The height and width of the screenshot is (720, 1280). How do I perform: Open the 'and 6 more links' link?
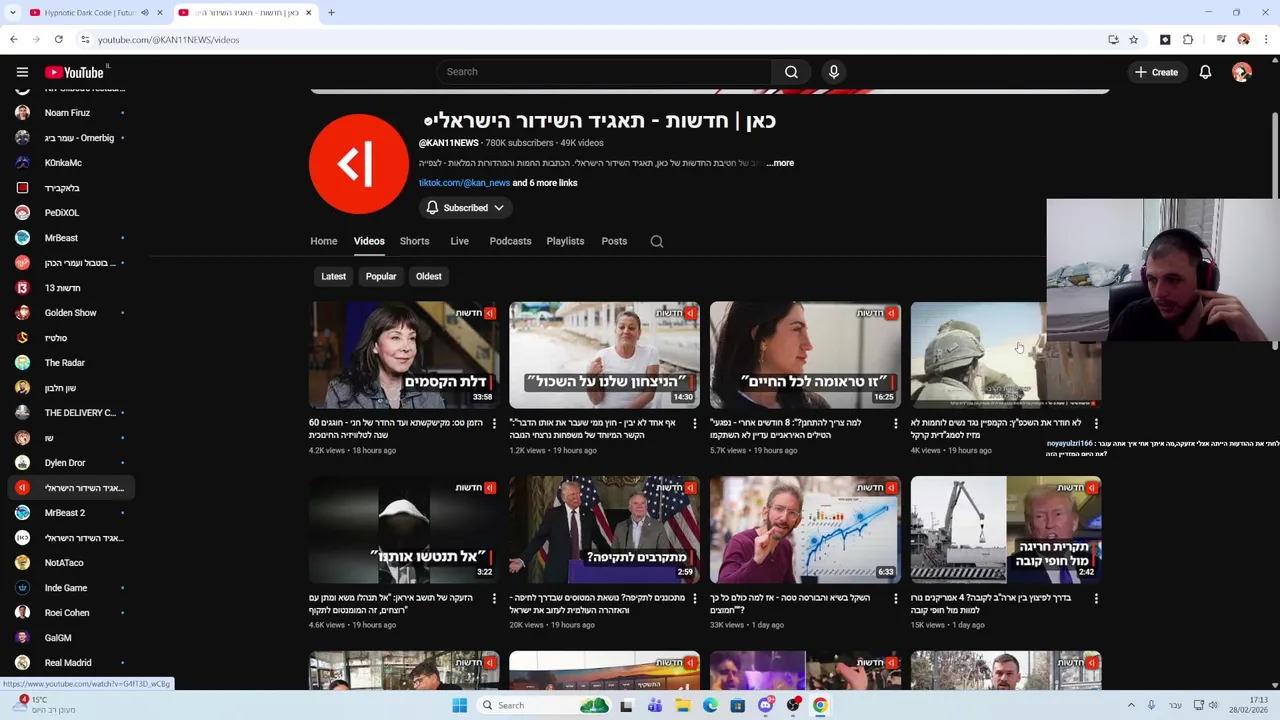tap(545, 183)
